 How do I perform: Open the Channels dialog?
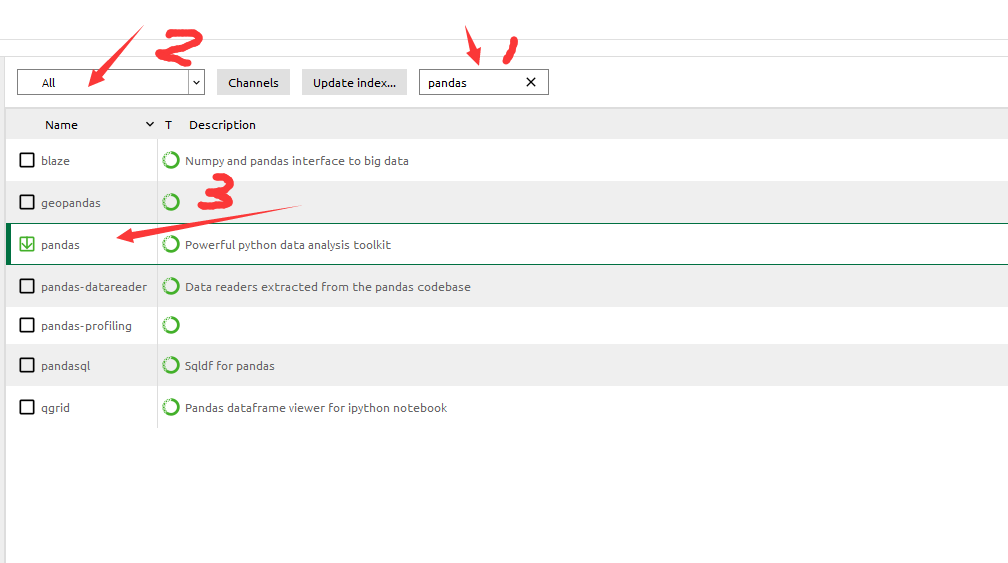(x=253, y=82)
